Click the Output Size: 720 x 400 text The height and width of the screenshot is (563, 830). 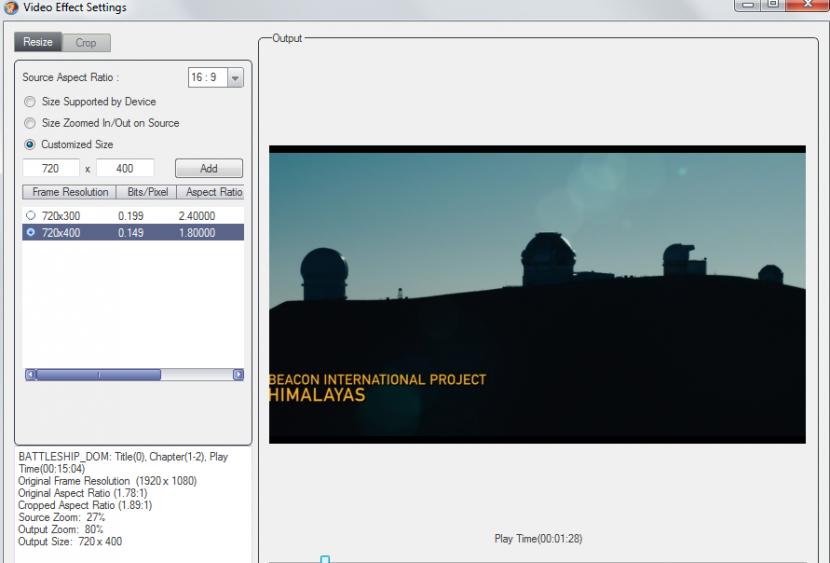[x=70, y=541]
